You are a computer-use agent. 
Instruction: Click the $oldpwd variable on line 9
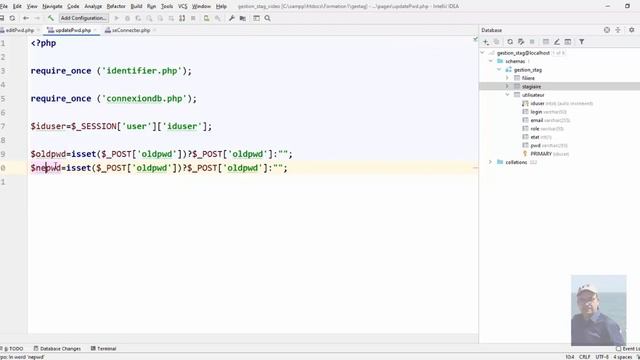[48, 154]
